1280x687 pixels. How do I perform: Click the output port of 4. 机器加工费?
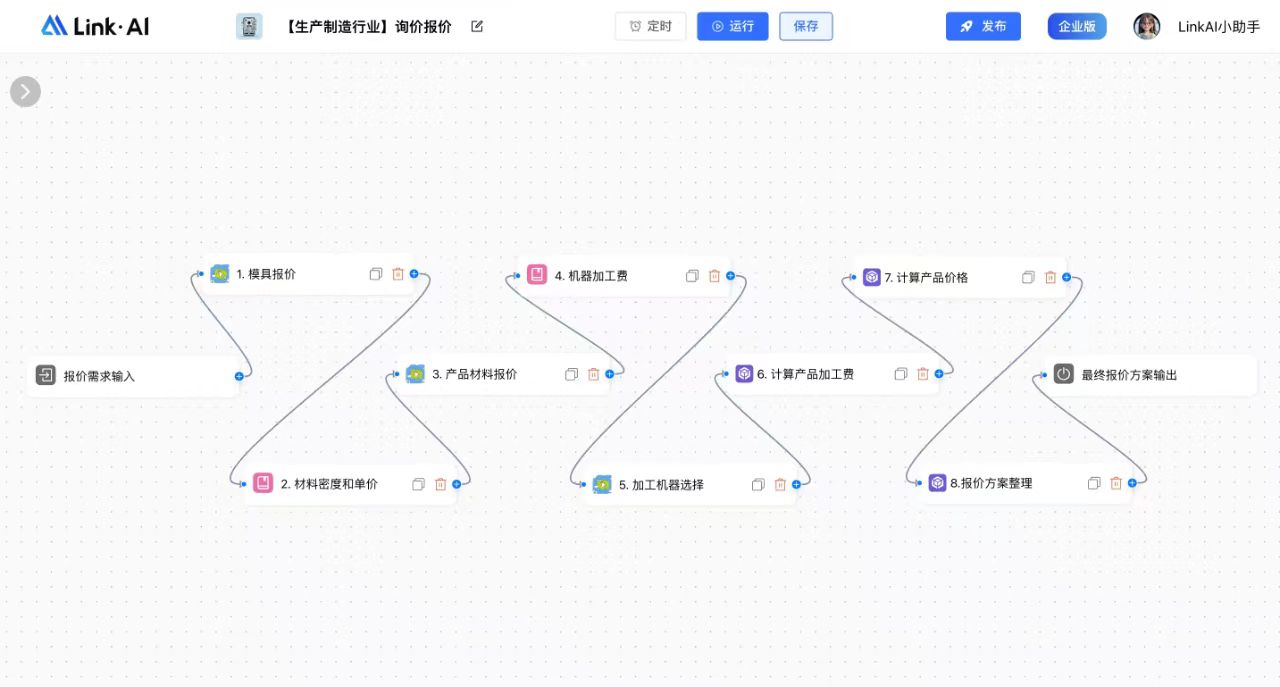tap(730, 275)
